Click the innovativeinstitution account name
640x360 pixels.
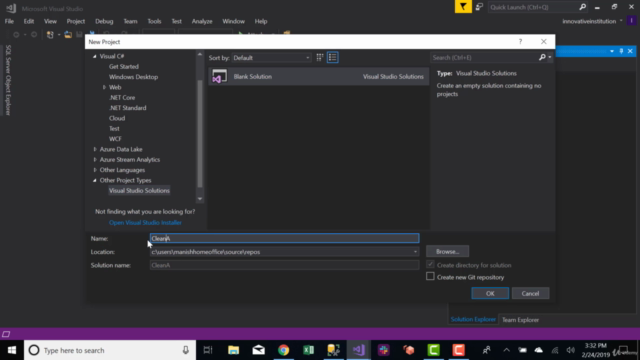589,21
